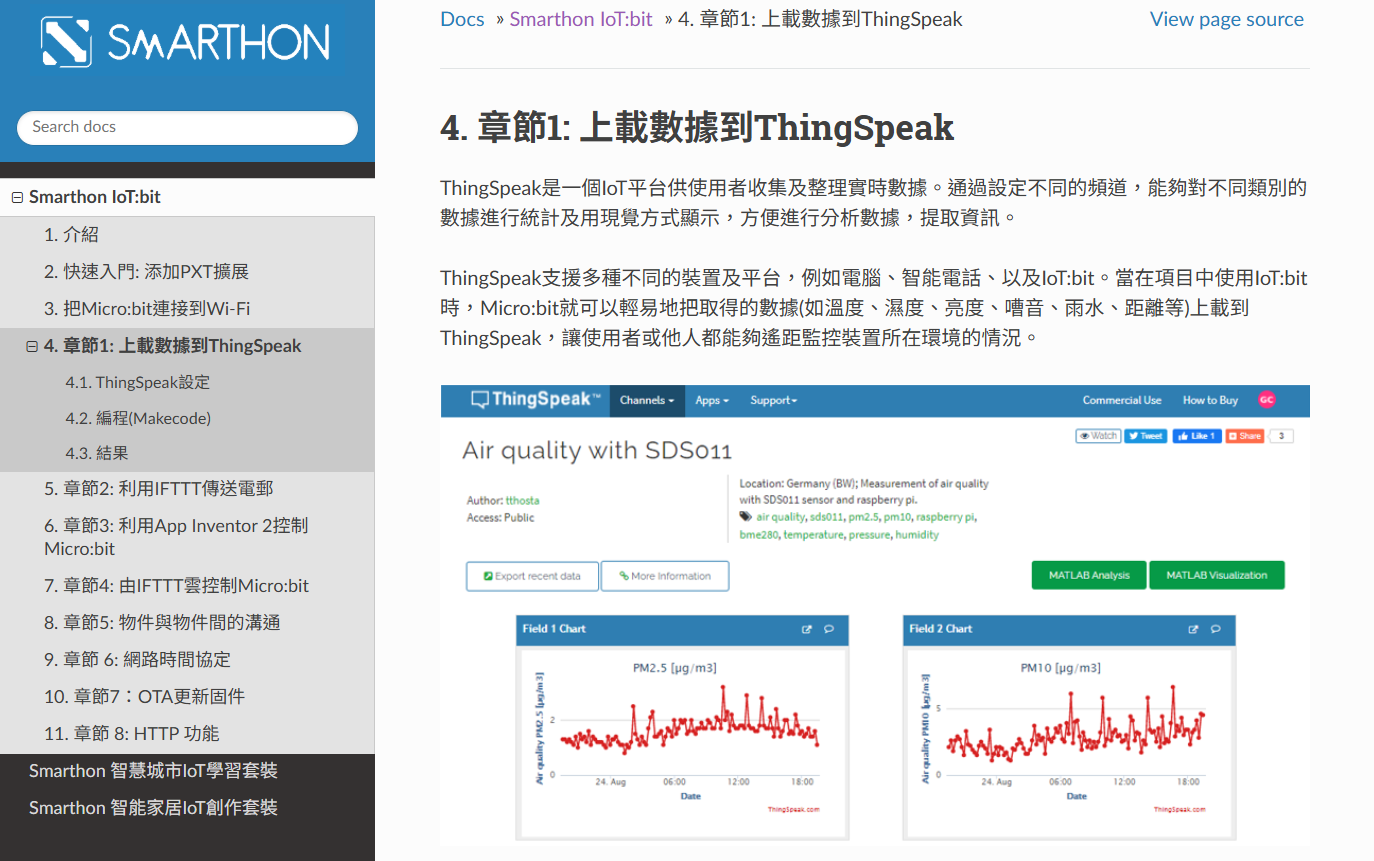
Task: Click View page source link
Action: [x=1226, y=19]
